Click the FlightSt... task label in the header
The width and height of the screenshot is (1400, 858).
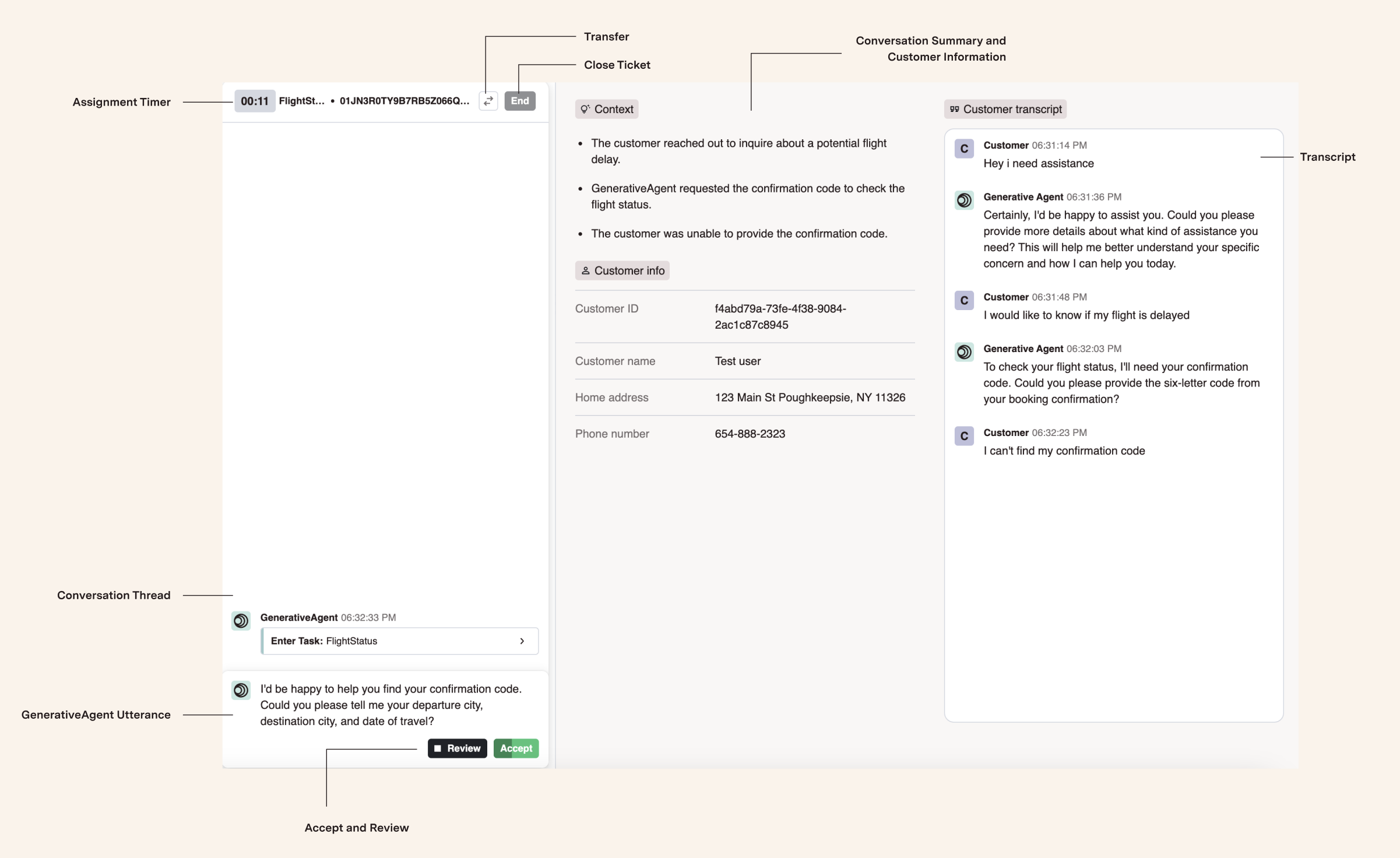point(302,100)
